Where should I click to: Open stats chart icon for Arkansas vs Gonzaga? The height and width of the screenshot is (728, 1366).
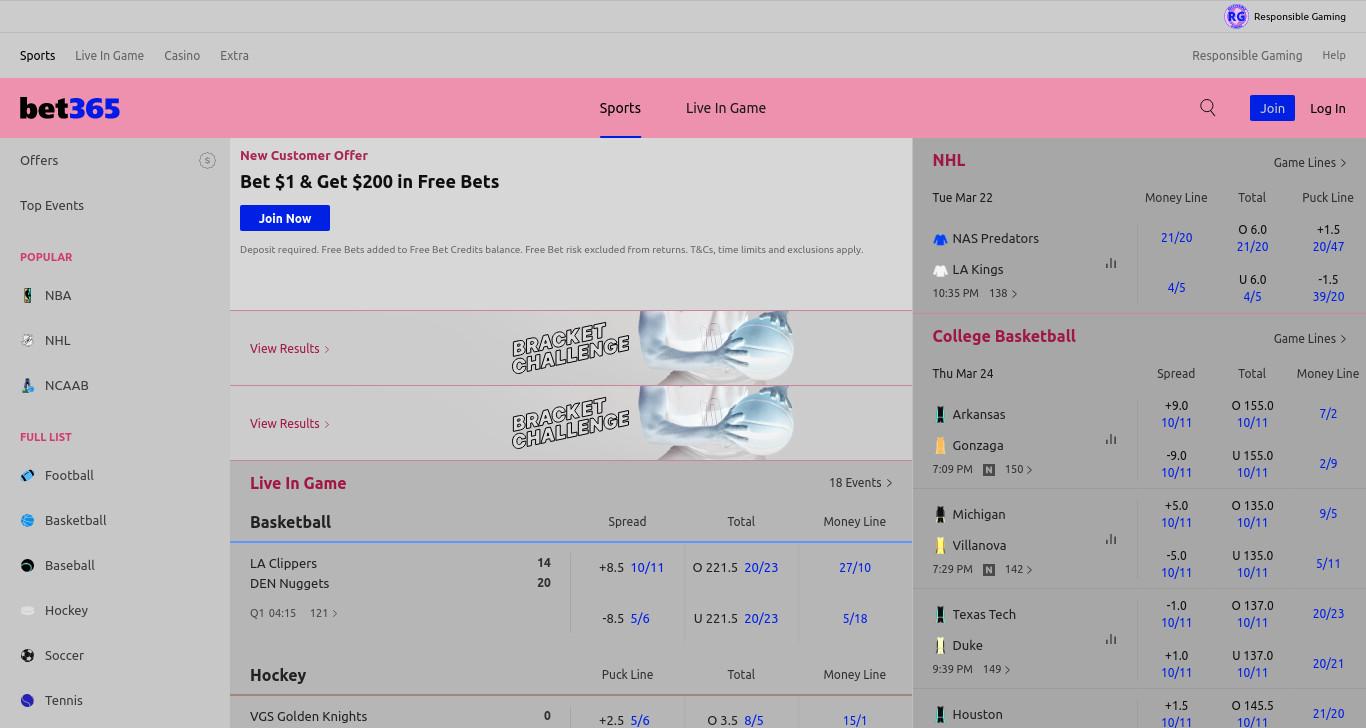pyautogui.click(x=1111, y=439)
